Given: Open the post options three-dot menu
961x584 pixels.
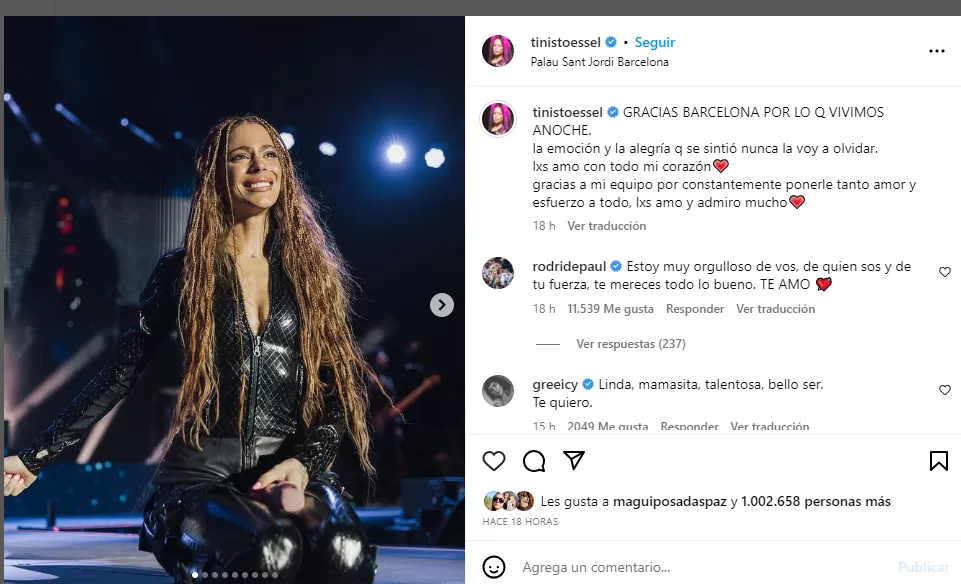Looking at the screenshot, I should point(936,51).
